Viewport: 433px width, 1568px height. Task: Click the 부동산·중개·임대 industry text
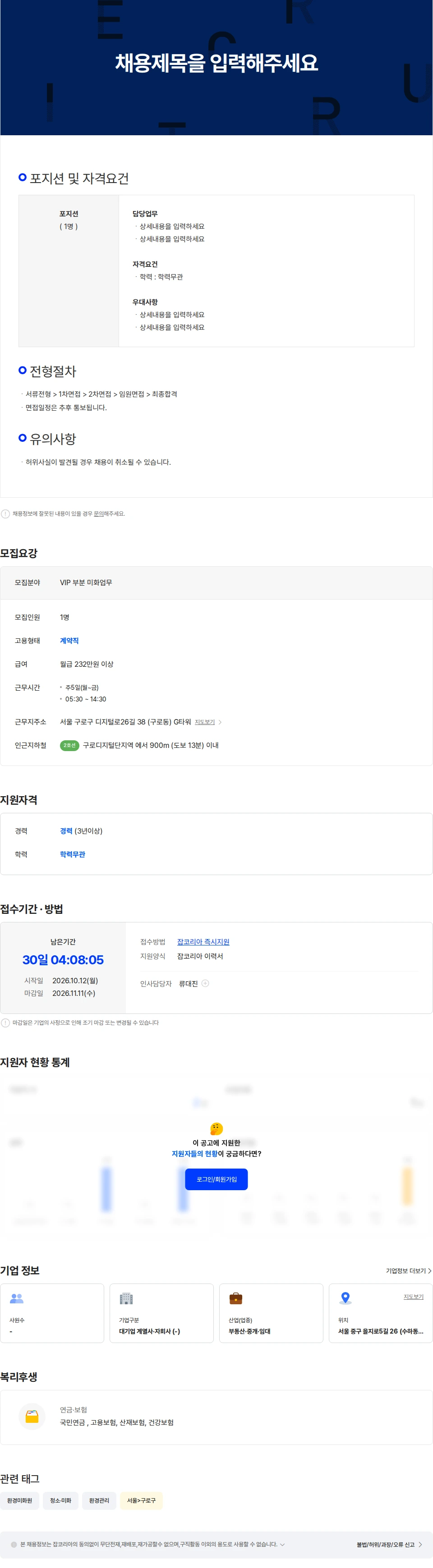coord(249,1331)
